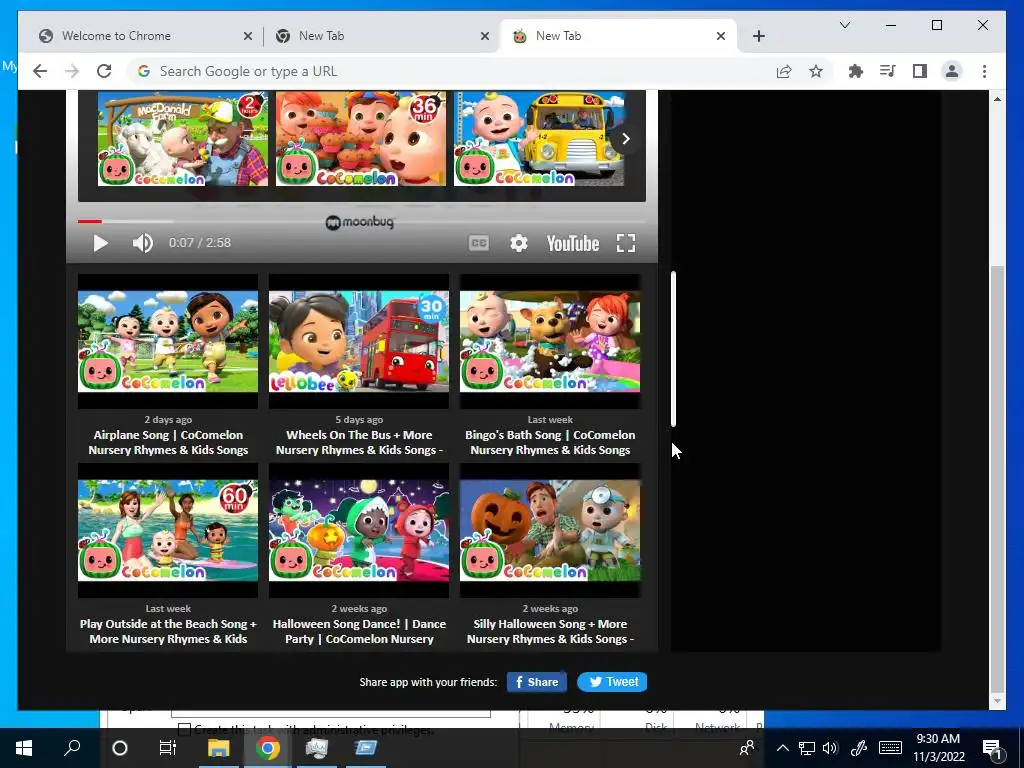
Task: Open the Bingo's Bath Song thumbnail
Action: click(550, 342)
